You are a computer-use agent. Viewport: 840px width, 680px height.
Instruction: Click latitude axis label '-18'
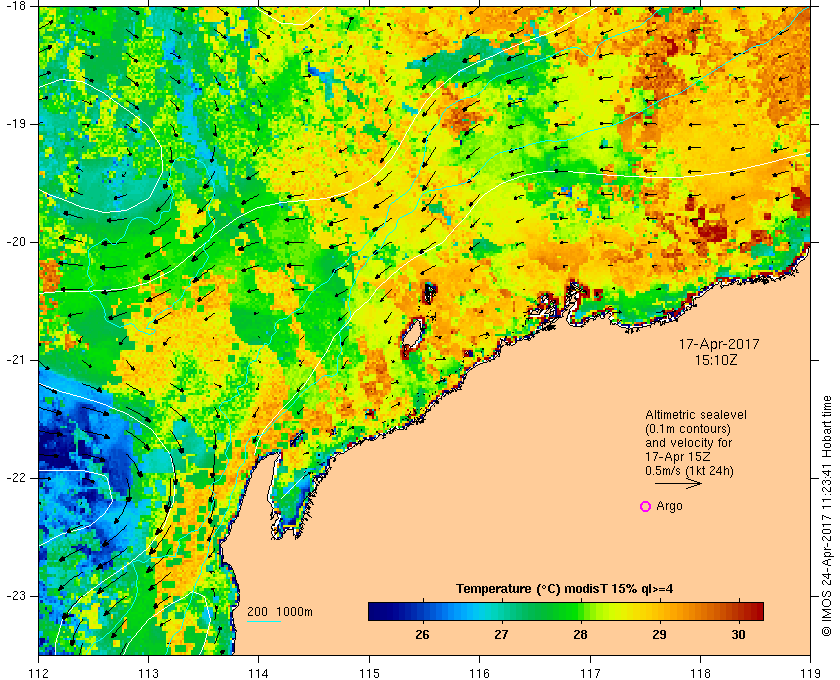[15, 4]
